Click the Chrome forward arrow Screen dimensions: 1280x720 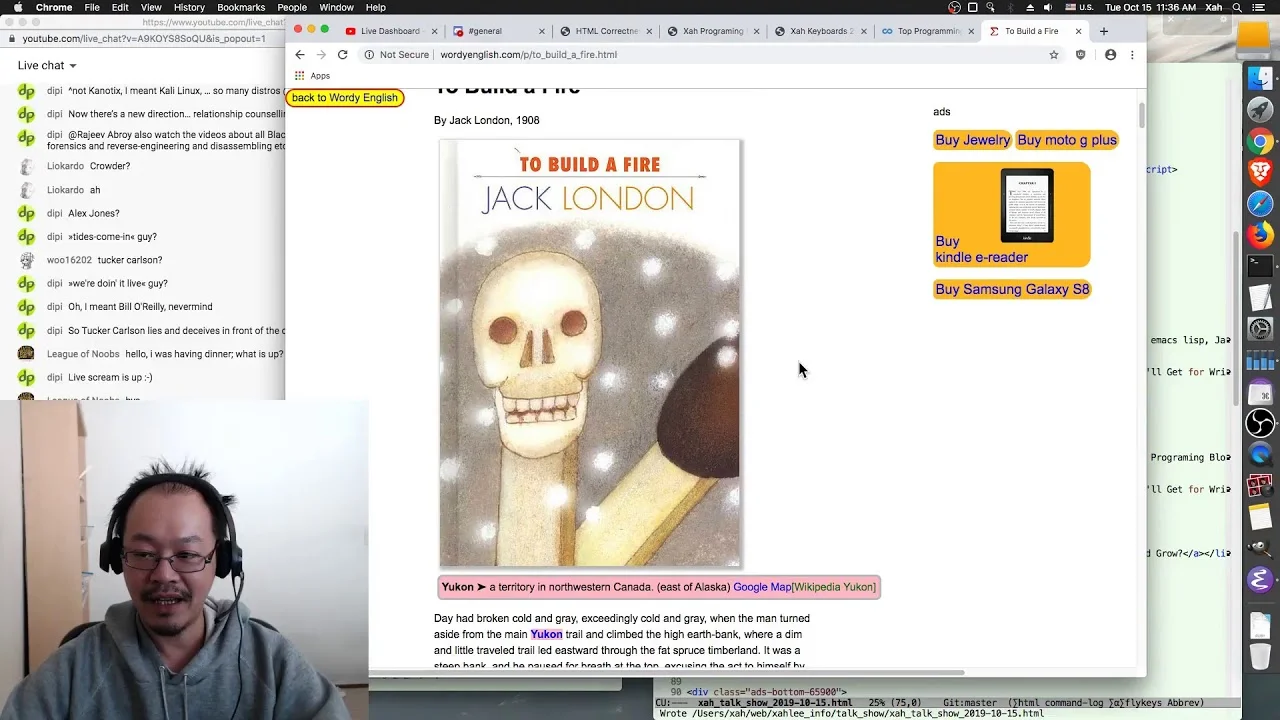pos(321,55)
